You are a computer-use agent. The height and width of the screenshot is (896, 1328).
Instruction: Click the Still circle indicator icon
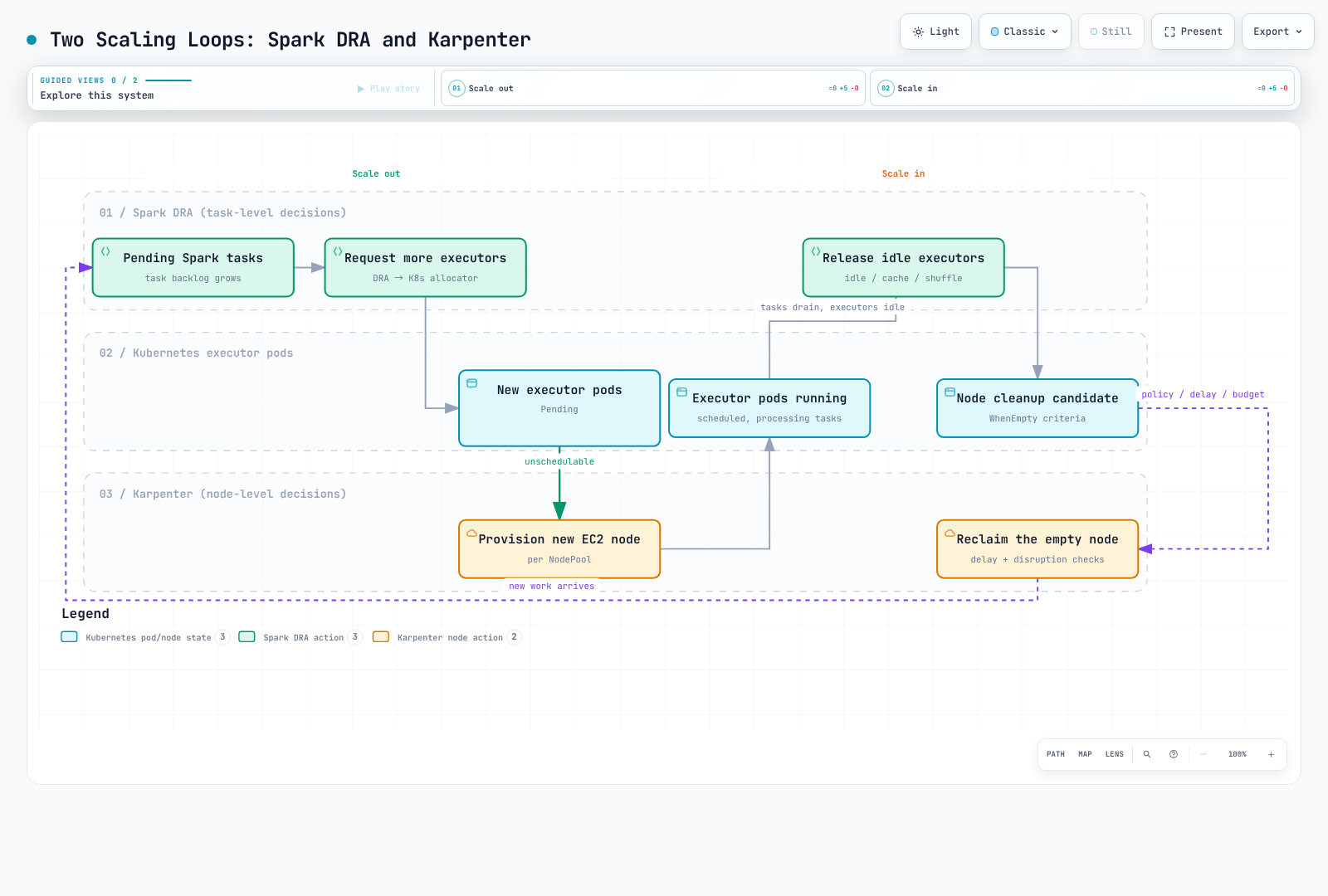(x=1094, y=32)
